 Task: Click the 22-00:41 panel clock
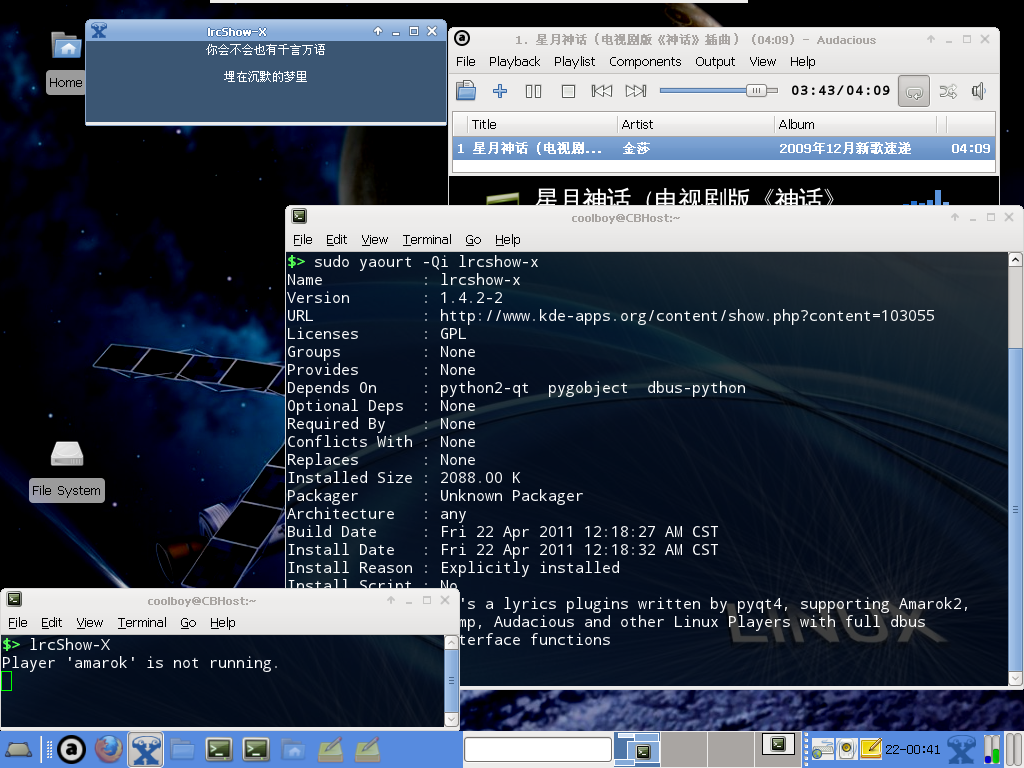tap(913, 750)
